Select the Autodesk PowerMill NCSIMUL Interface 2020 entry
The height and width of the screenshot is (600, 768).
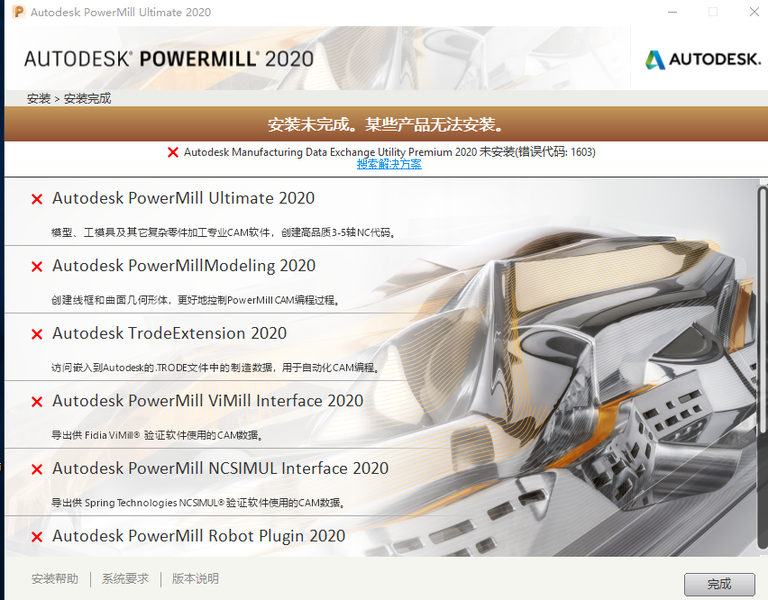(220, 469)
